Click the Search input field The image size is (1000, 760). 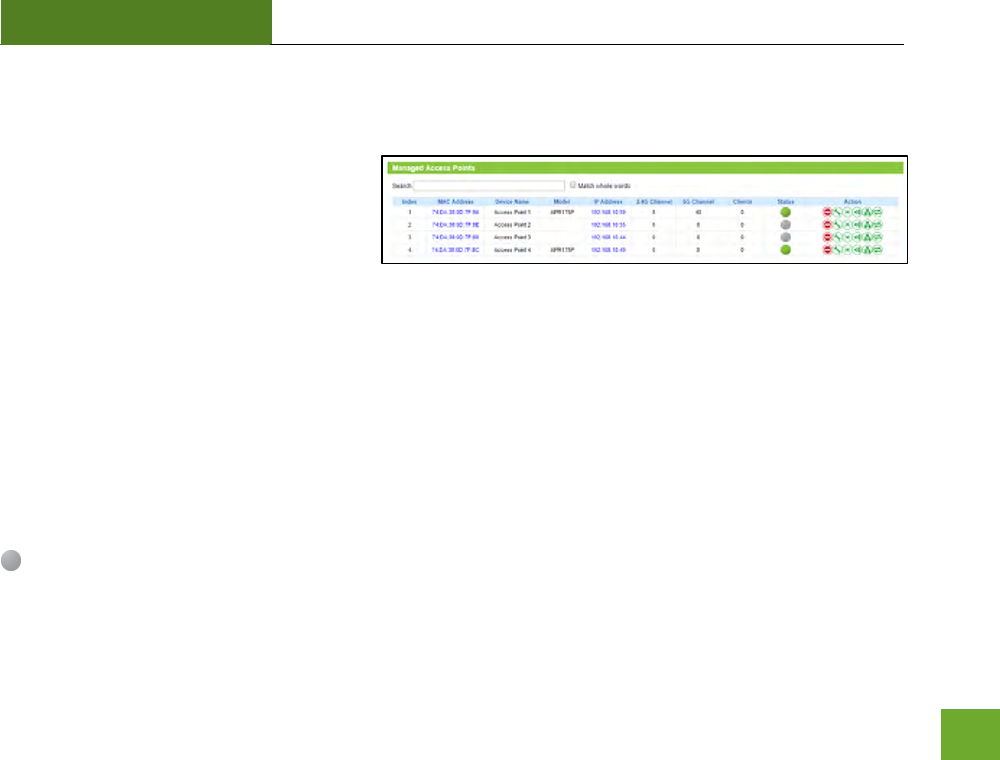pos(489,186)
